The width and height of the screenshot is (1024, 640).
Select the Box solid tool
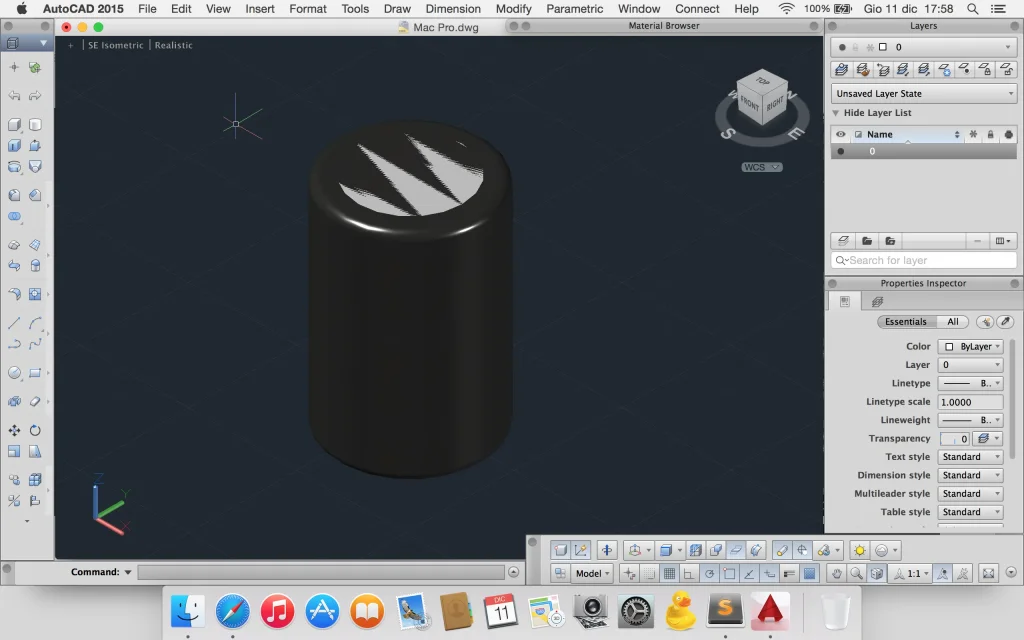point(14,124)
